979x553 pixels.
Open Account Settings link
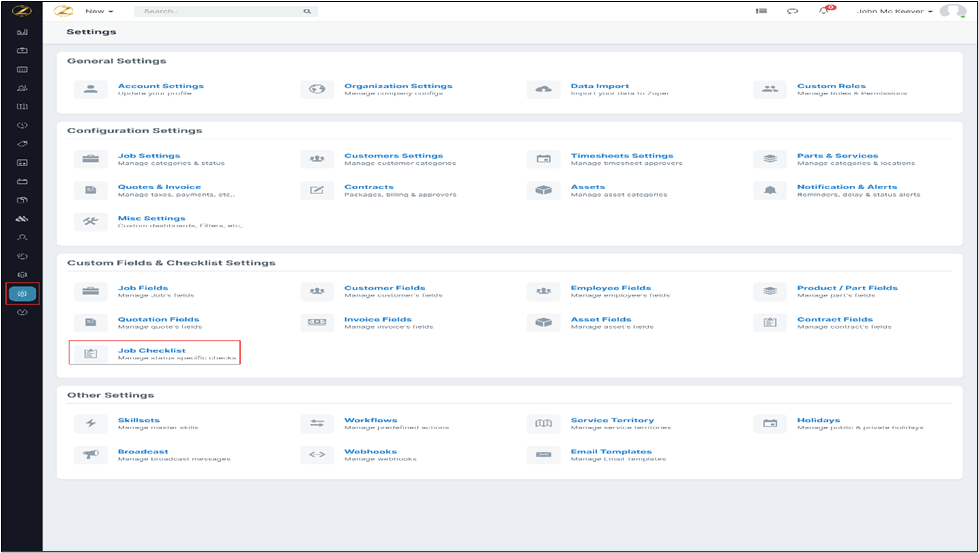160,86
